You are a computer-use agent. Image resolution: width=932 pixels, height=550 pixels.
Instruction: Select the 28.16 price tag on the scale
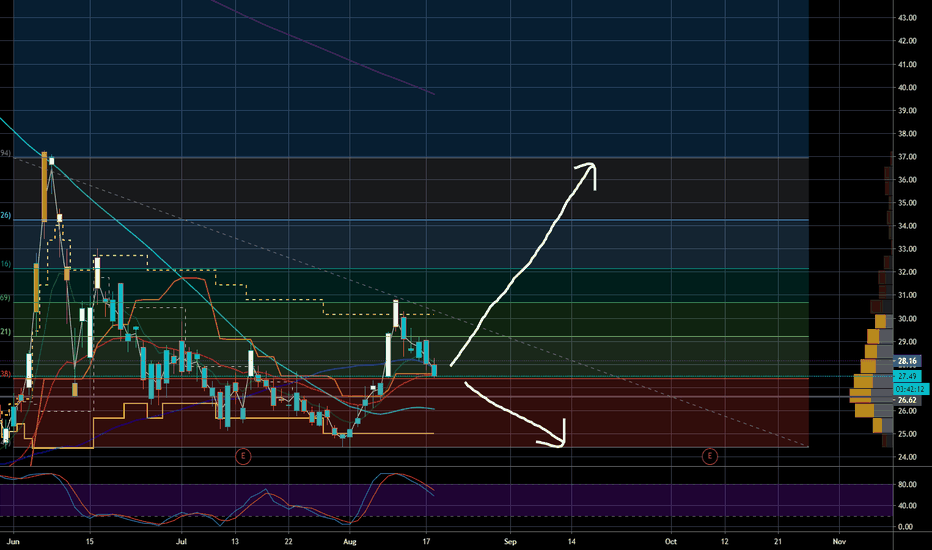[x=907, y=361]
